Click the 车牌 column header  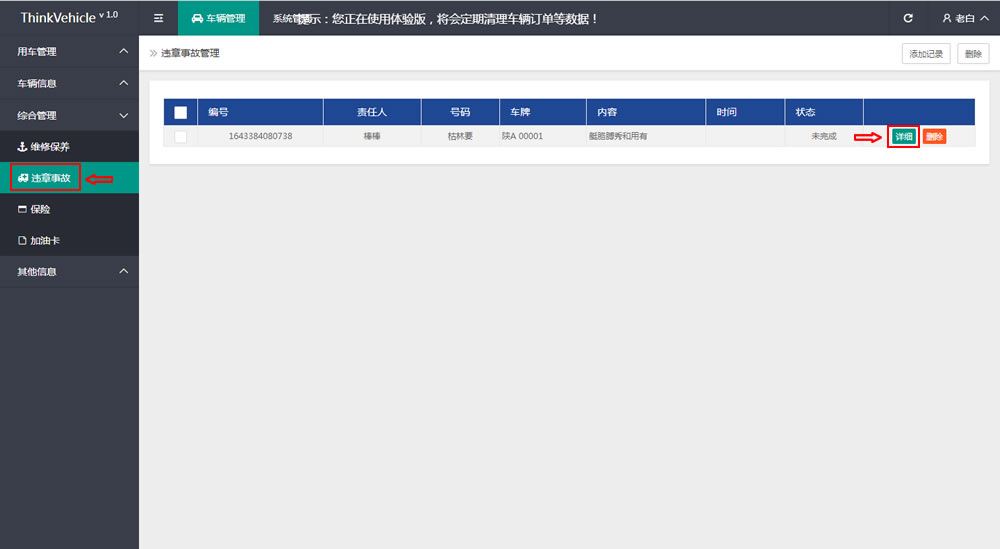pyautogui.click(x=543, y=112)
